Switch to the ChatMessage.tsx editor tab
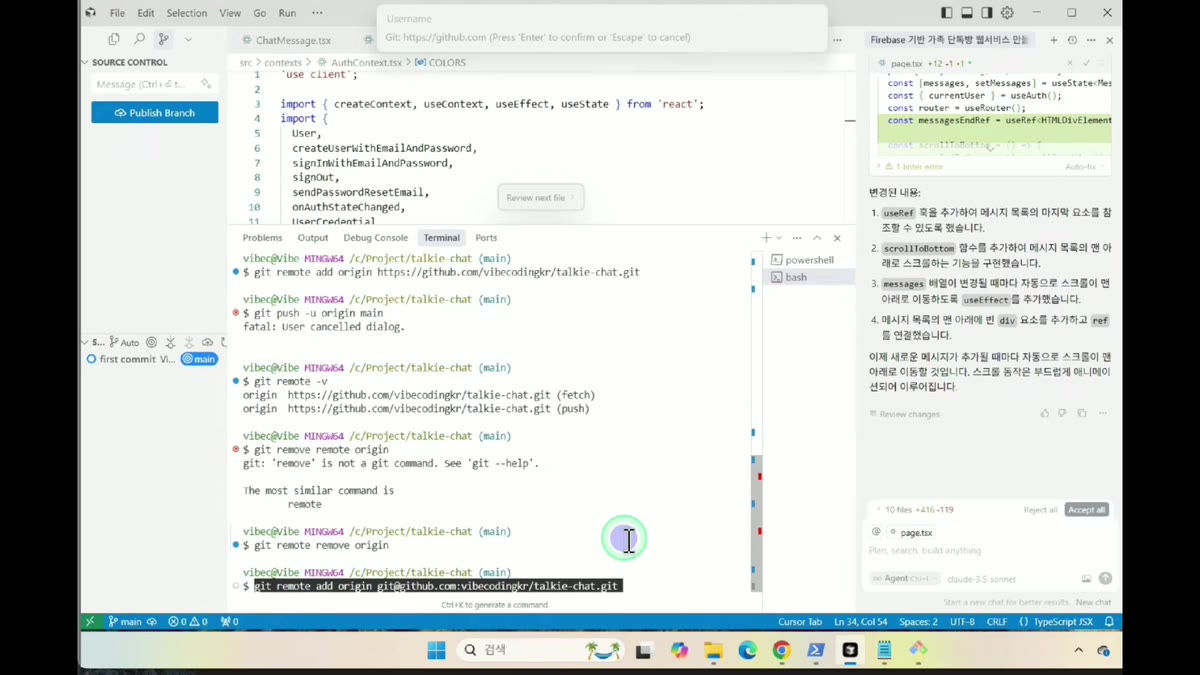 (293, 40)
